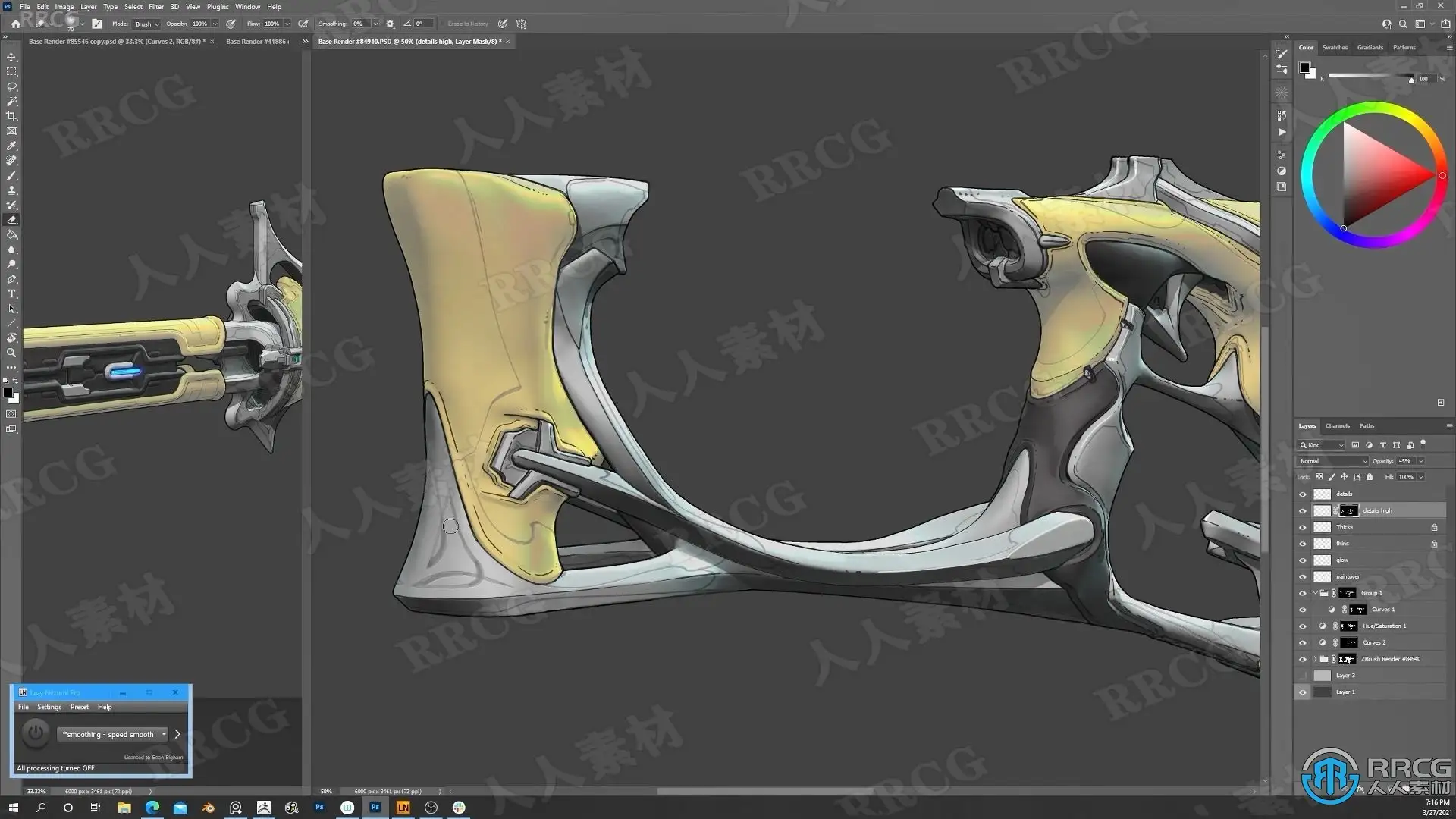Open Lazy Nezumi Settings menu
This screenshot has height=819, width=1456.
click(49, 707)
